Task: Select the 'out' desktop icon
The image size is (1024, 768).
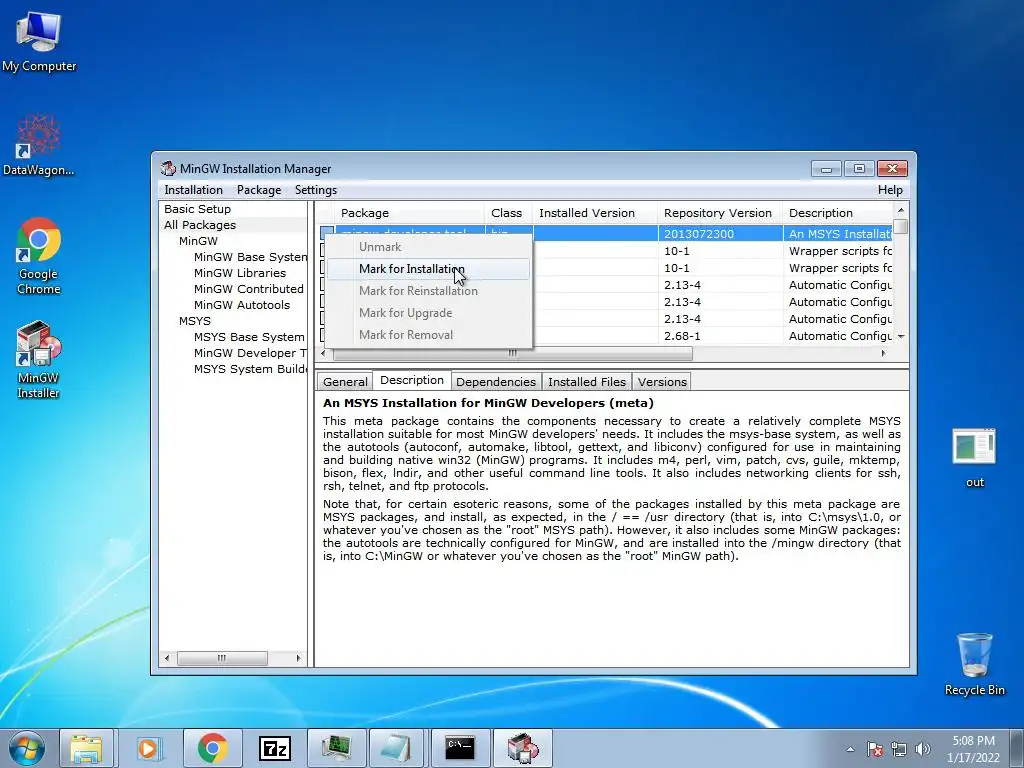Action: point(974,457)
